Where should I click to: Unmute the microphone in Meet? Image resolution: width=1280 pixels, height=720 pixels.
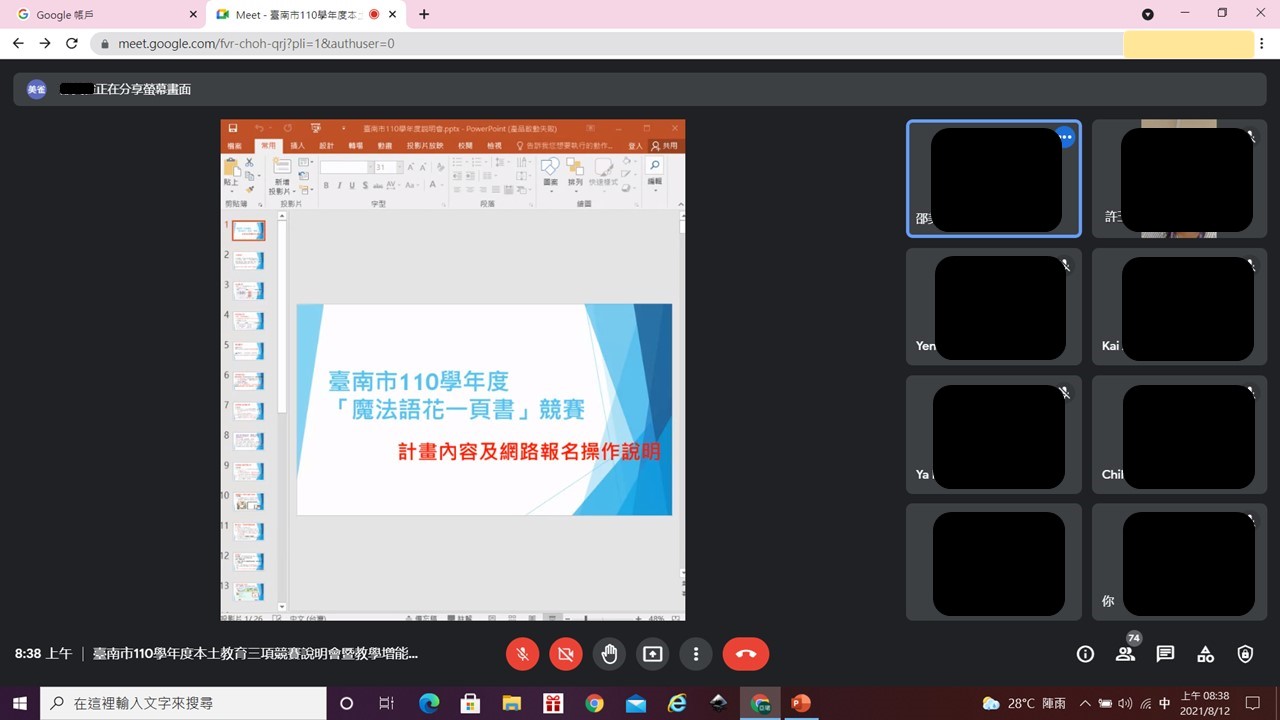[x=522, y=654]
